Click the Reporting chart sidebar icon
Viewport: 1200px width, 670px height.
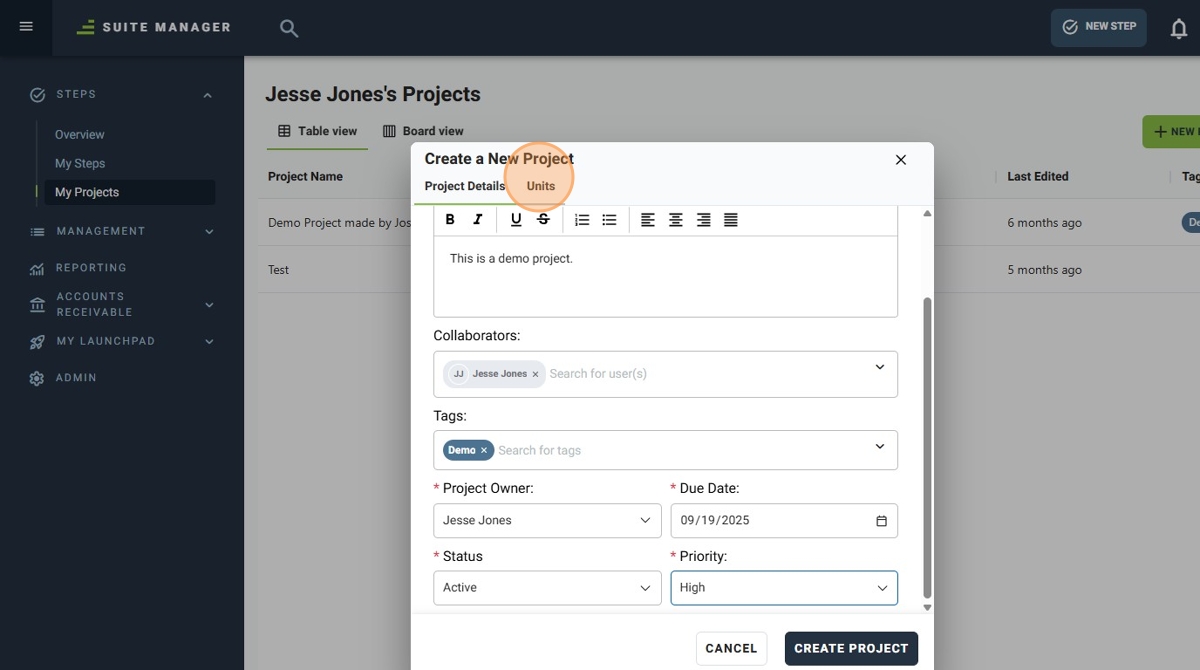[37, 269]
